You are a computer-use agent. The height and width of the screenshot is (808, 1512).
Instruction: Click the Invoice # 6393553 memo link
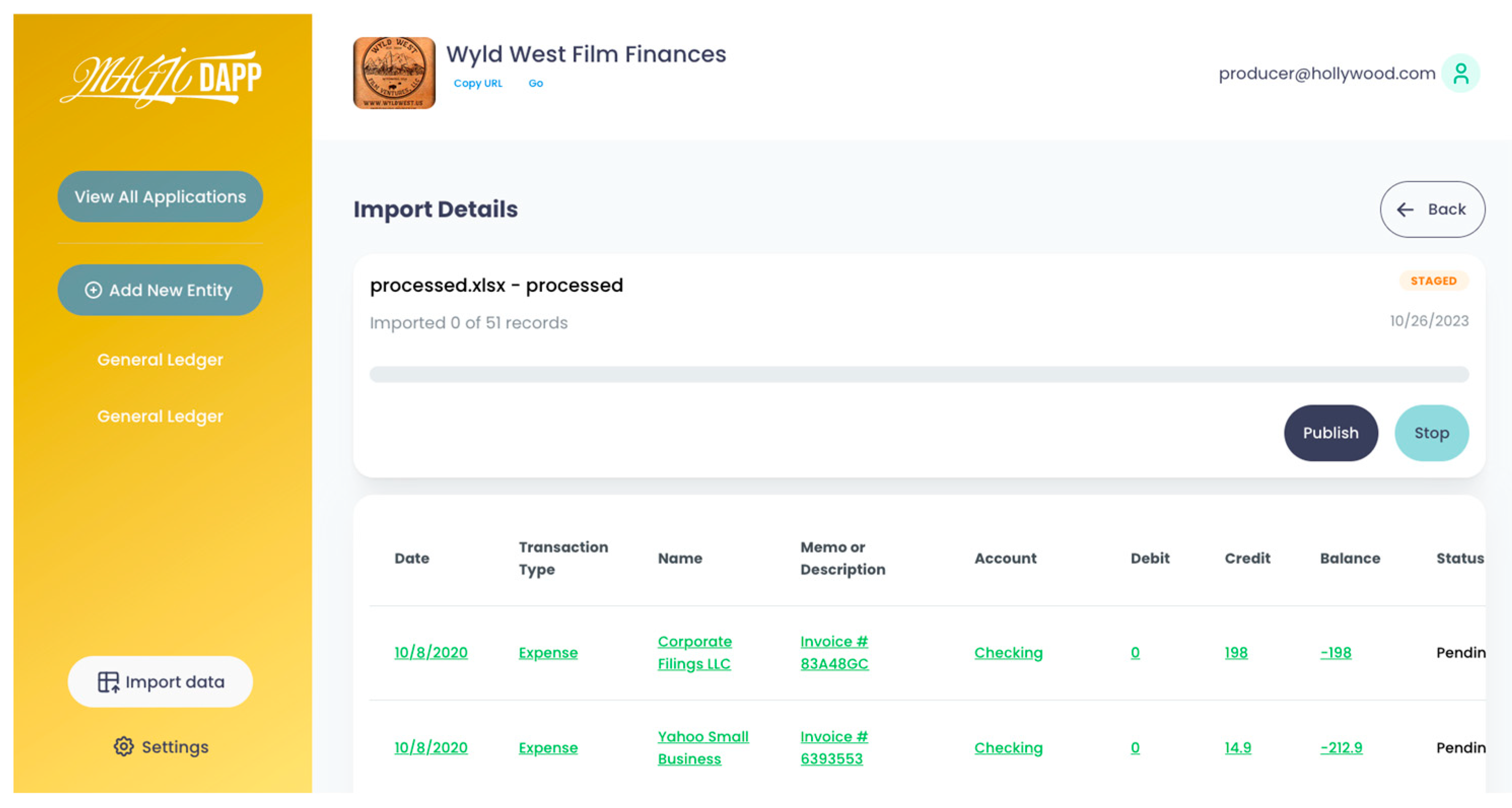pos(833,748)
